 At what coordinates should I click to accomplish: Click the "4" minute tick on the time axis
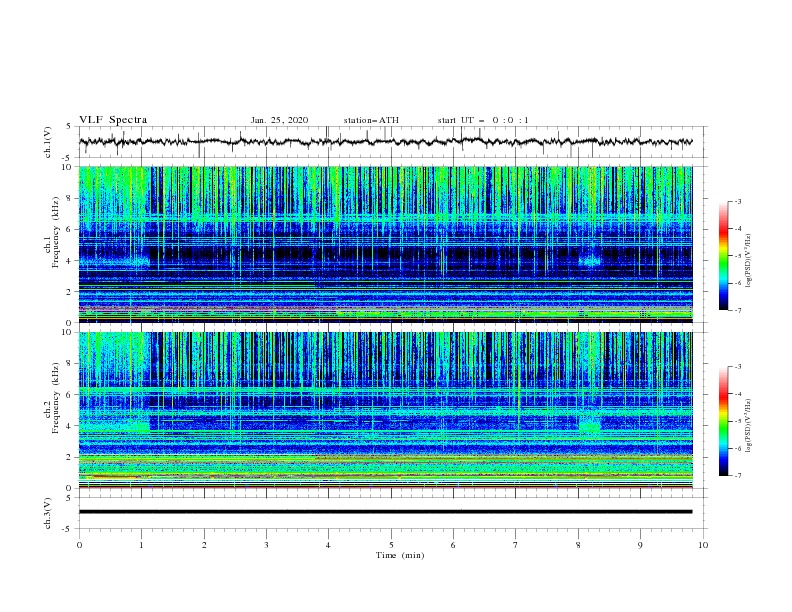point(328,545)
